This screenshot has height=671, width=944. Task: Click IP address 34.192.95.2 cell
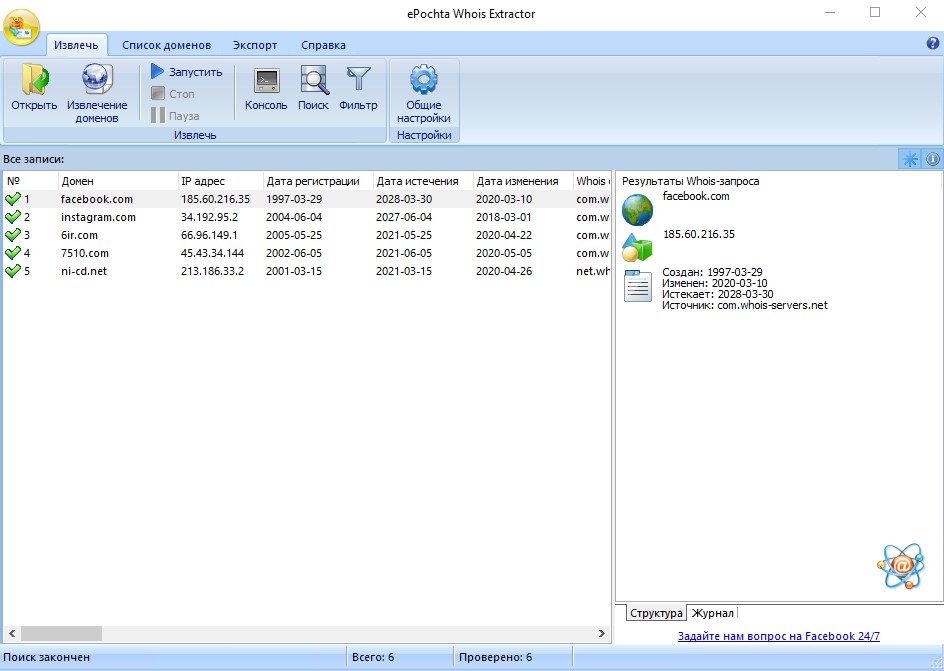tap(210, 217)
